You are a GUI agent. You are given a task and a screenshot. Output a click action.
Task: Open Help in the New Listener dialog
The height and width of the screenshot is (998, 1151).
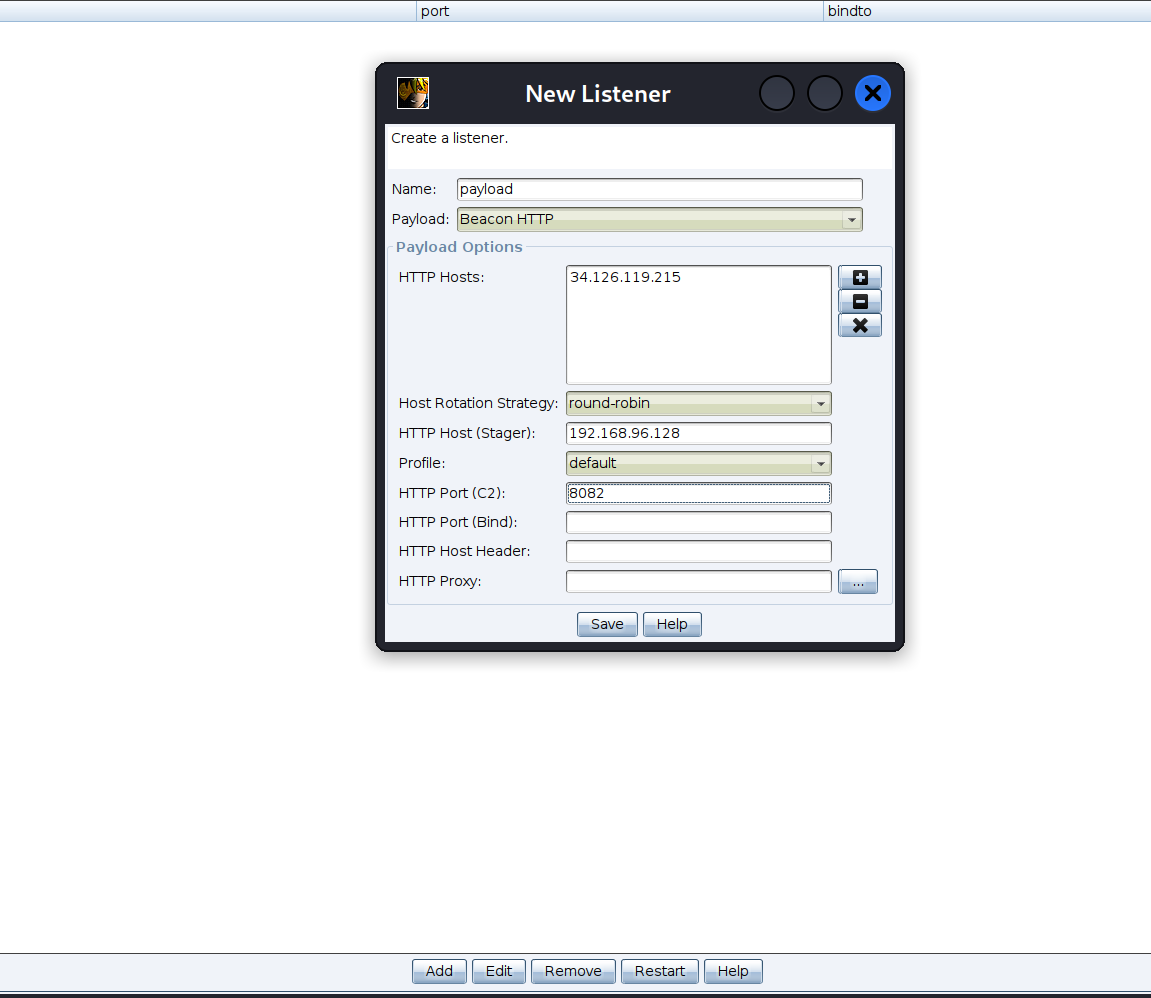(x=672, y=624)
